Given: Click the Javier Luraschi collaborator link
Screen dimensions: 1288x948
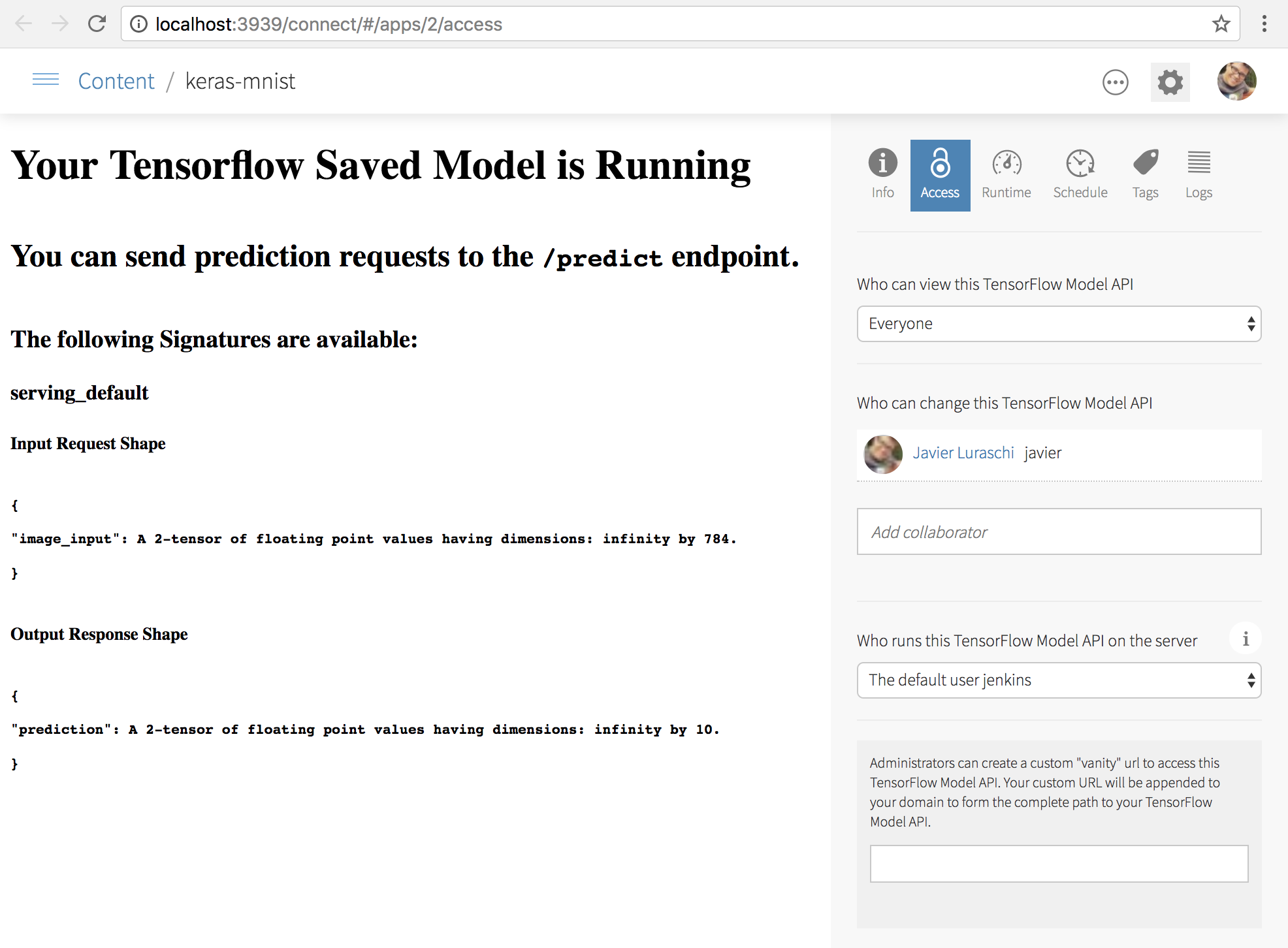Looking at the screenshot, I should pyautogui.click(x=963, y=452).
